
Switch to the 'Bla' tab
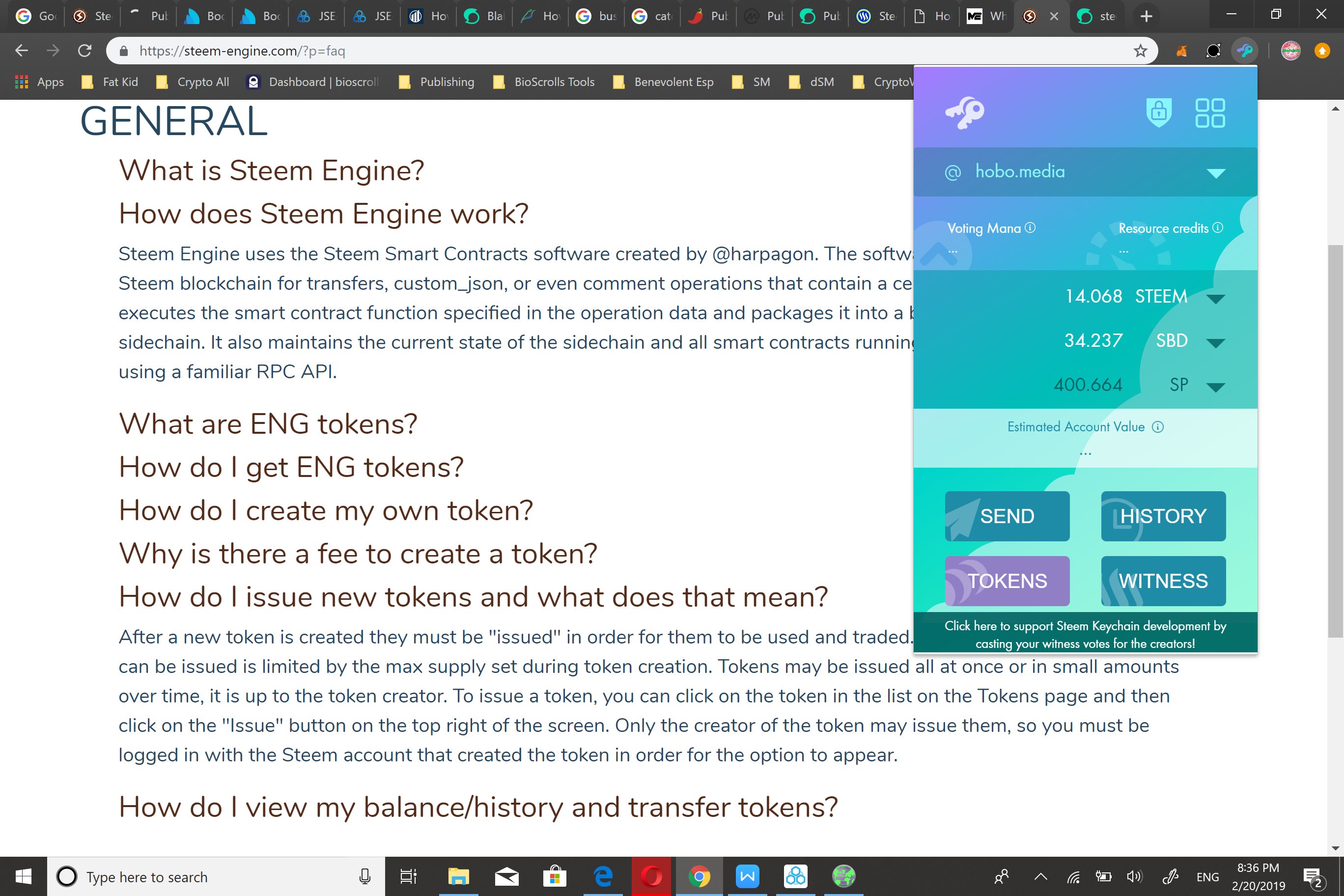click(x=483, y=16)
